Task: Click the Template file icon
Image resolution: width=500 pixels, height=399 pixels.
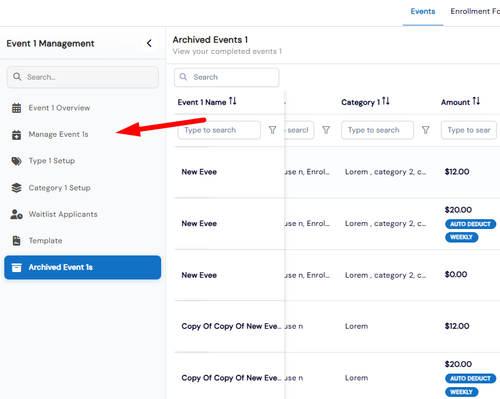Action: 16,241
